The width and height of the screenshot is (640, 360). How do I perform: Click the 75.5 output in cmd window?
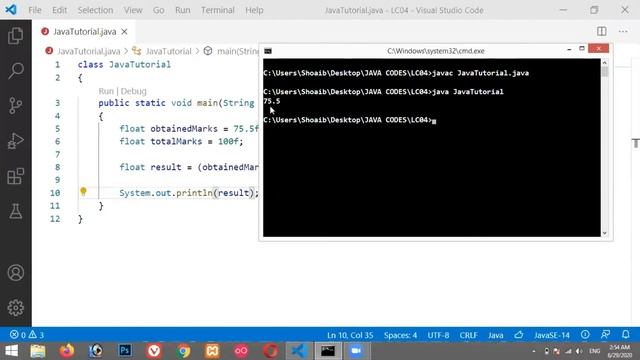click(272, 101)
